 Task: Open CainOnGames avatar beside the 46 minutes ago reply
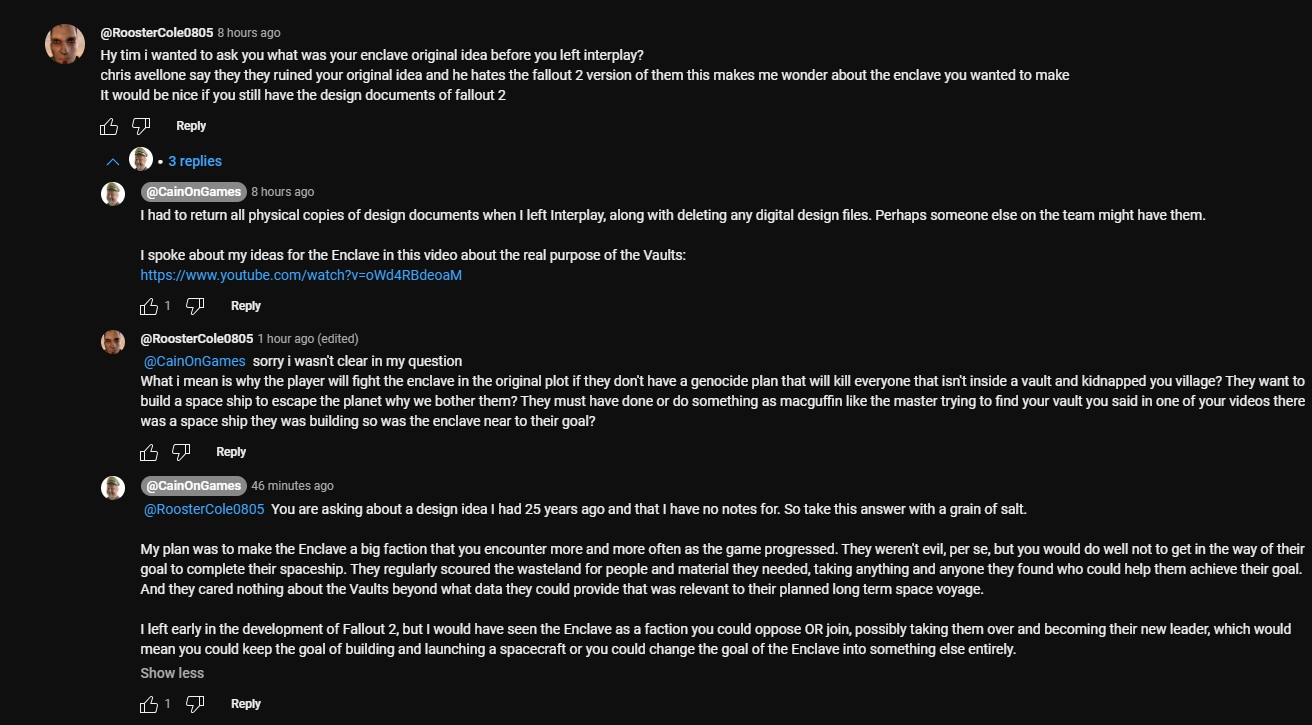113,487
